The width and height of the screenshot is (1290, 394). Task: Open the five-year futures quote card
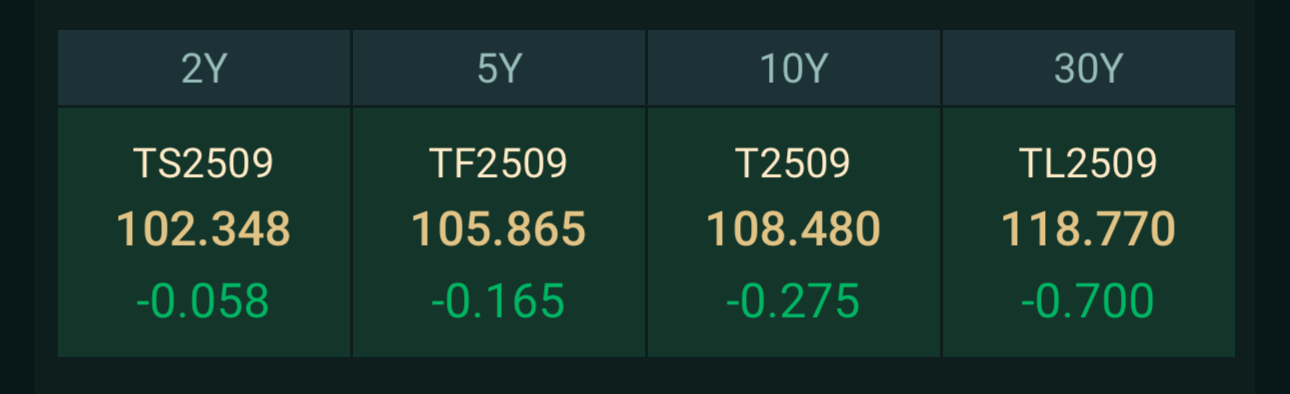tap(499, 232)
